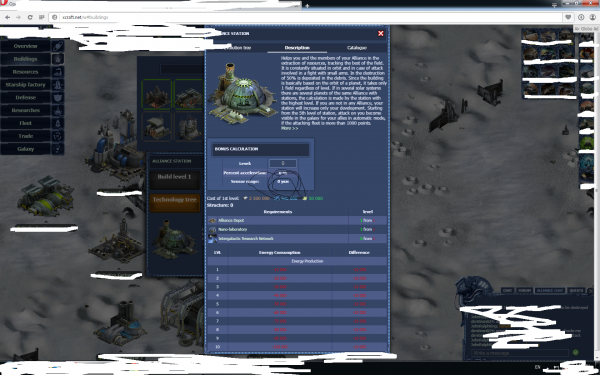Open the Alliance Chat tab
The width and height of the screenshot is (600, 375).
(549, 290)
